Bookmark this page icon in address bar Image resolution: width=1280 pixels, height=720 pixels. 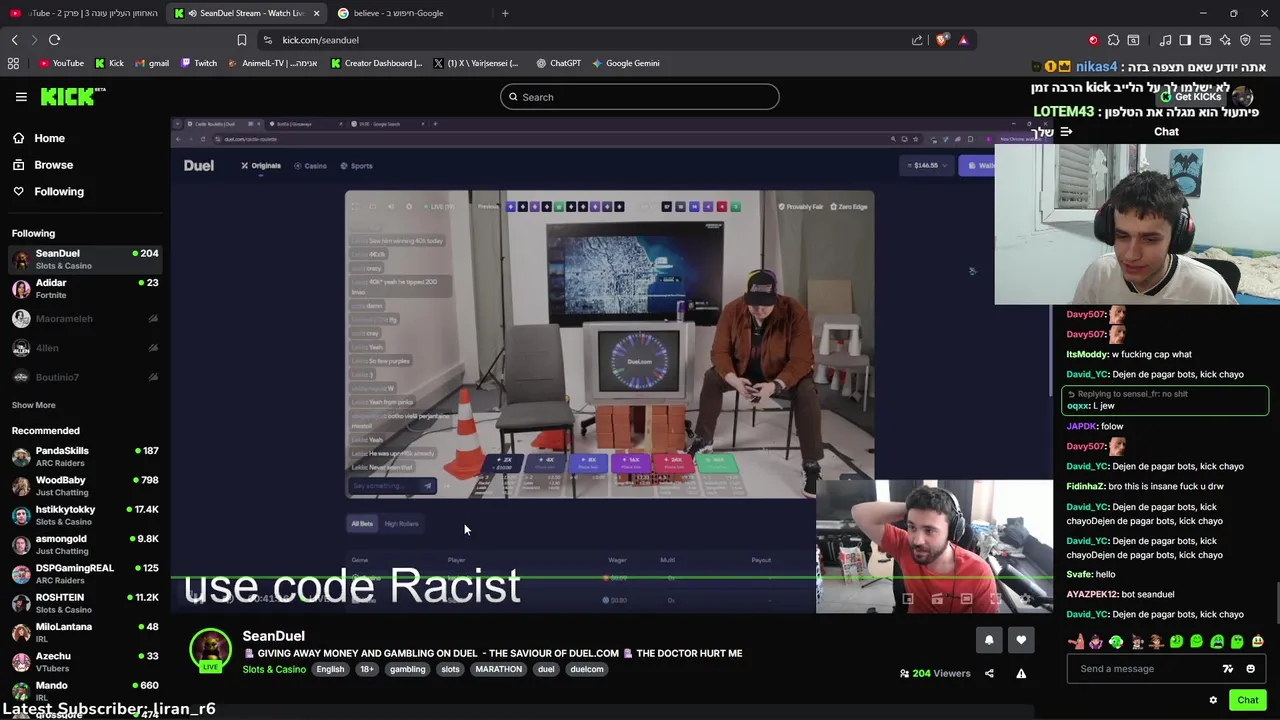click(241, 40)
